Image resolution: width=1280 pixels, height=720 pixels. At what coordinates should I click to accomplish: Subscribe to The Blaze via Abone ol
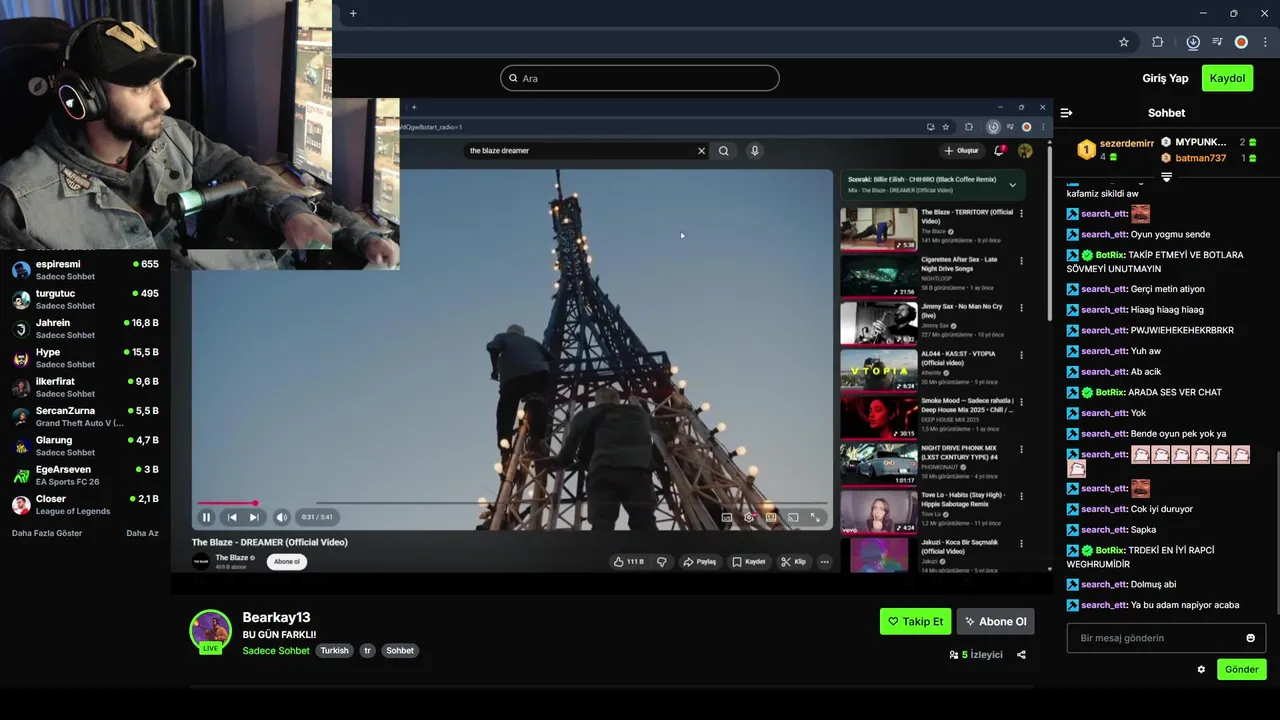[287, 562]
